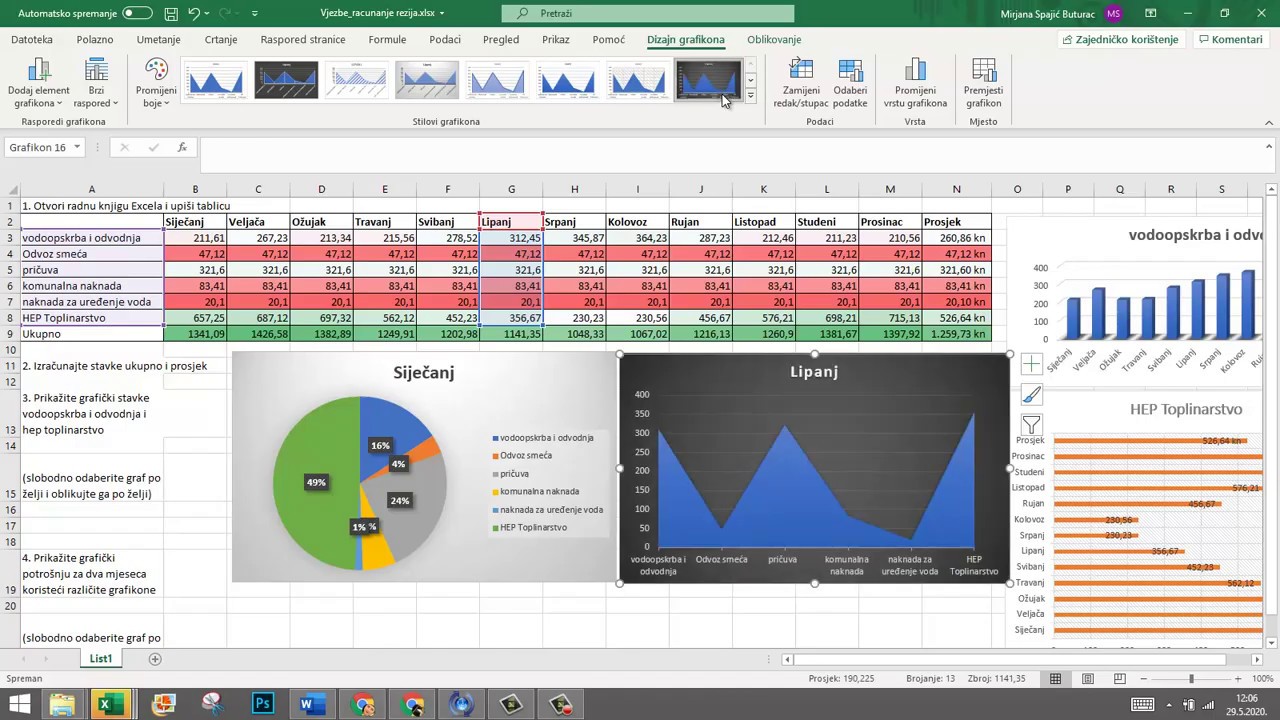Screen dimensions: 1280x720
Task: Click the chart styles brush button
Action: click(1031, 395)
